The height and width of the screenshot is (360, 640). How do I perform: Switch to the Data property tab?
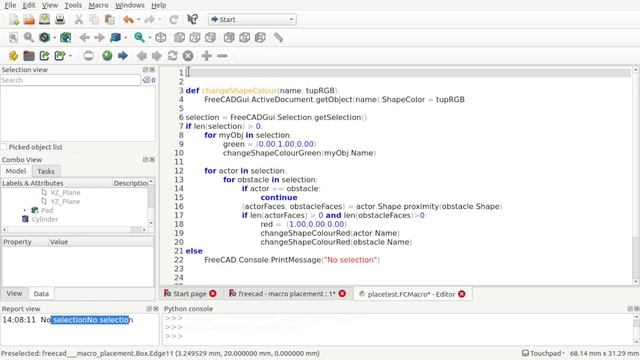pos(41,293)
